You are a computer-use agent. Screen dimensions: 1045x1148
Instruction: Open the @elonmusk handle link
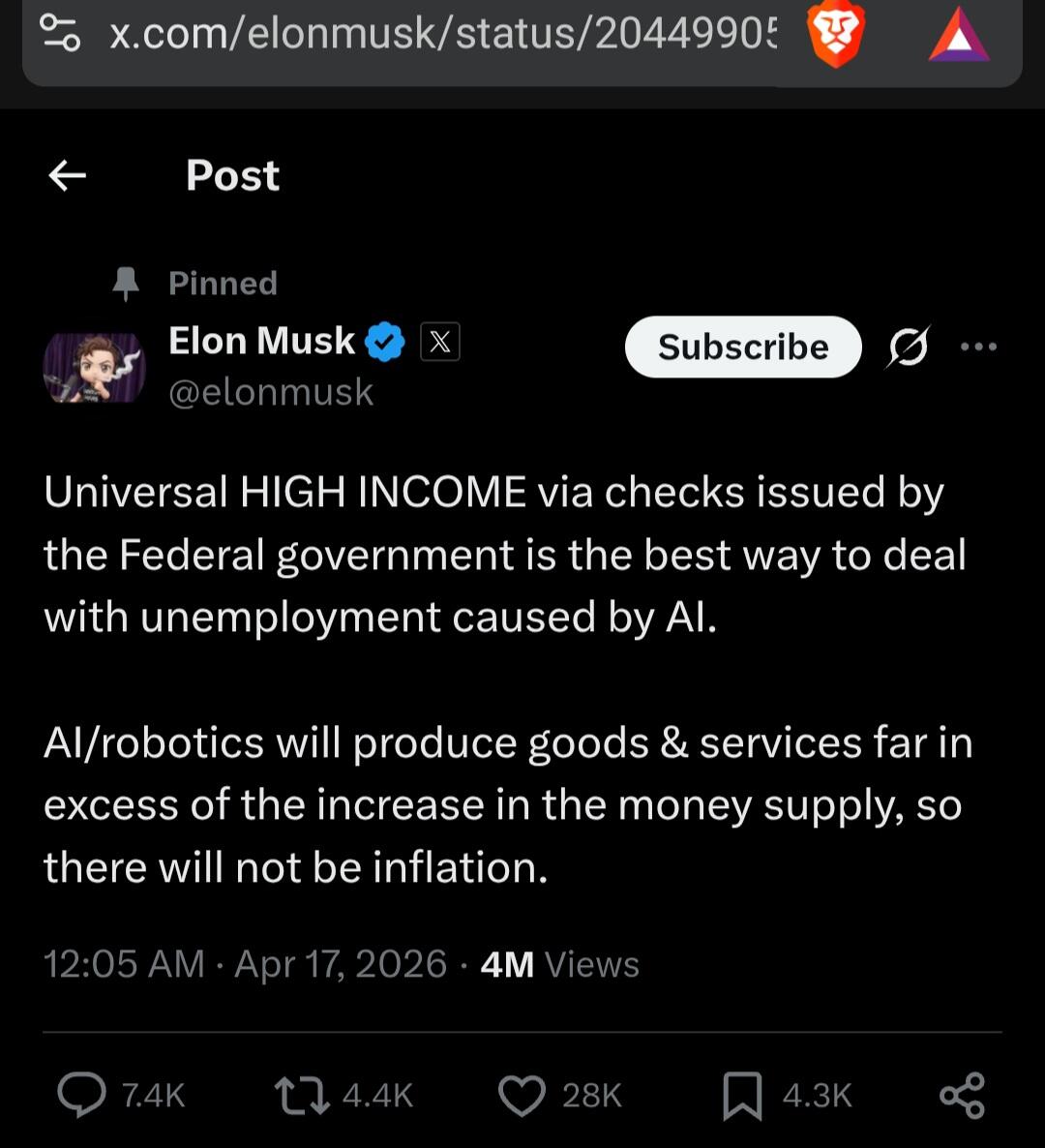point(271,392)
